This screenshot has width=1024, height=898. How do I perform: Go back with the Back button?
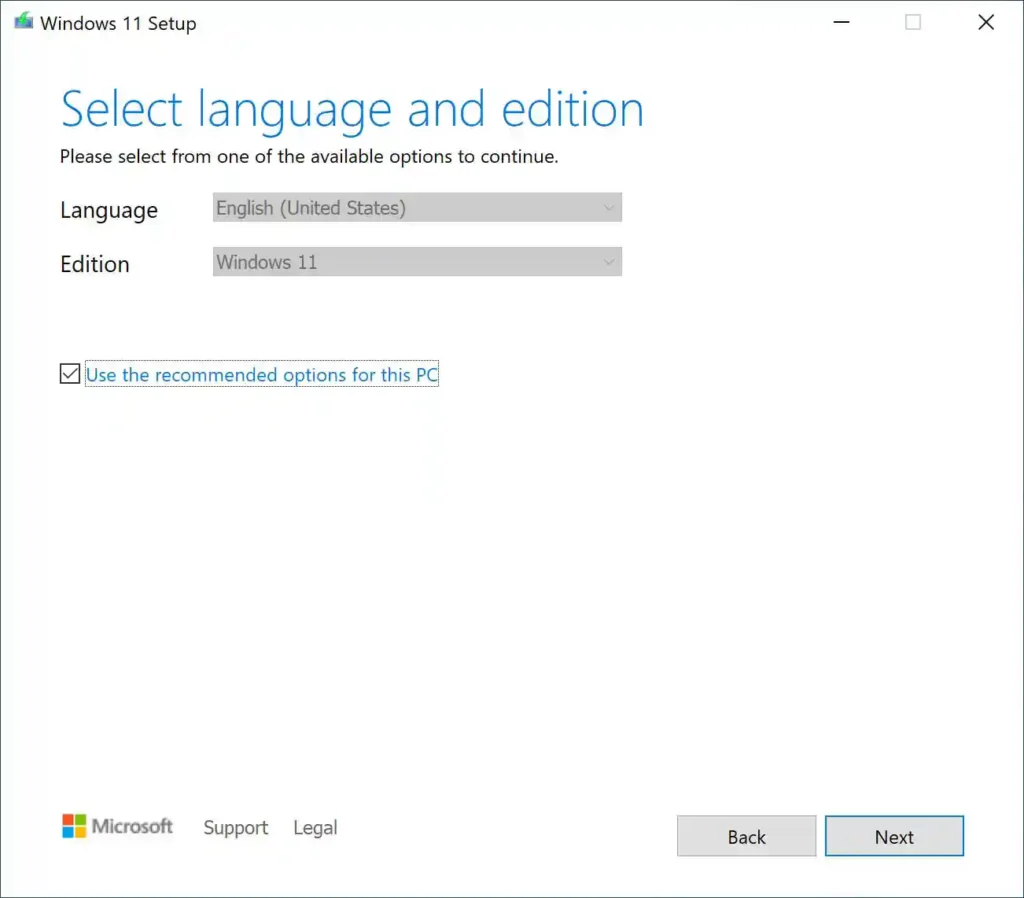(x=746, y=836)
